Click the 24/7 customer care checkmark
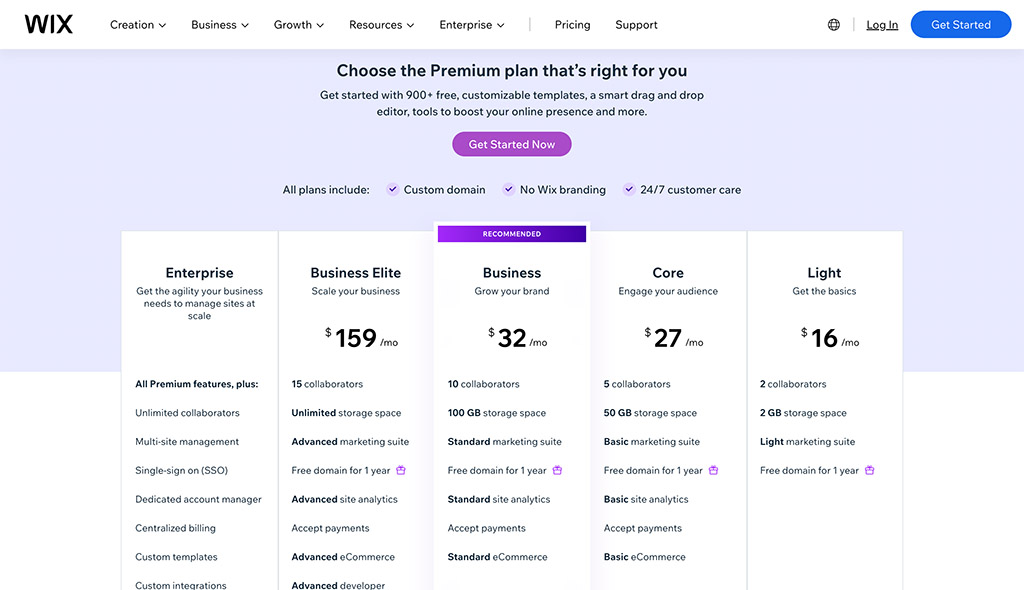 pos(628,189)
